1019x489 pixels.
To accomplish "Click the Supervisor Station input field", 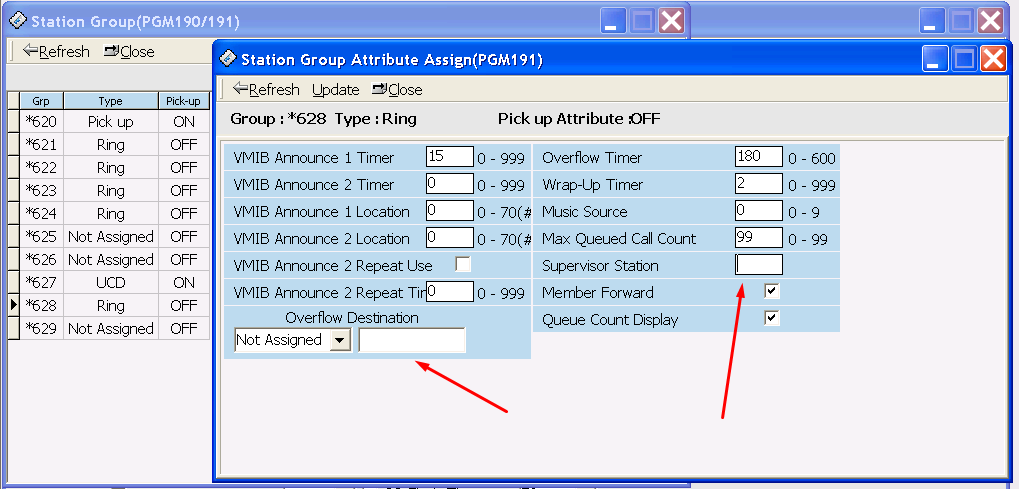I will 759,265.
